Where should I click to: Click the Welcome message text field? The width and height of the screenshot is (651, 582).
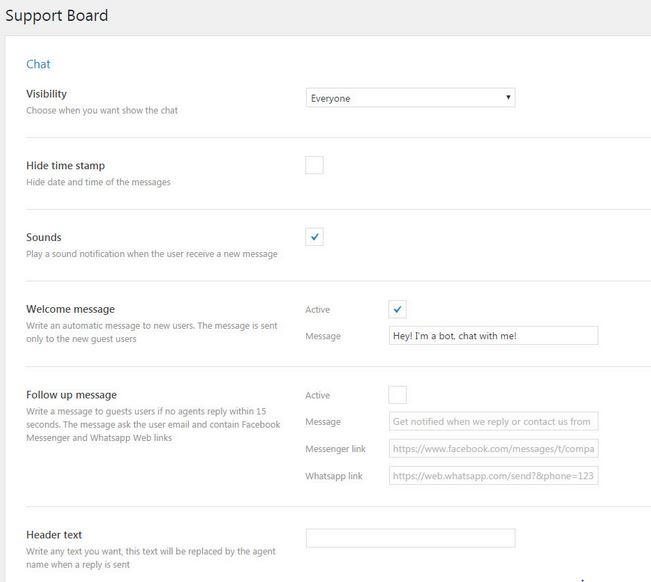pos(493,335)
